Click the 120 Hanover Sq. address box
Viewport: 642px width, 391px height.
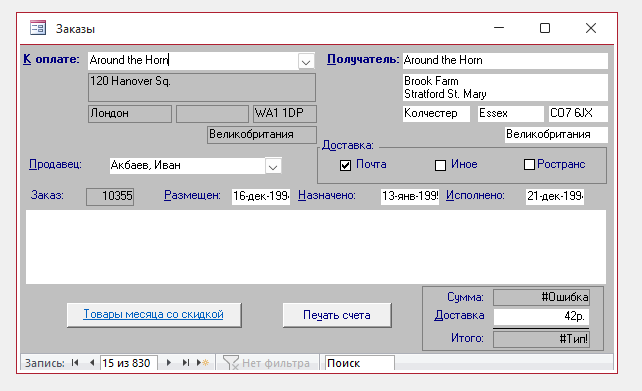click(202, 87)
